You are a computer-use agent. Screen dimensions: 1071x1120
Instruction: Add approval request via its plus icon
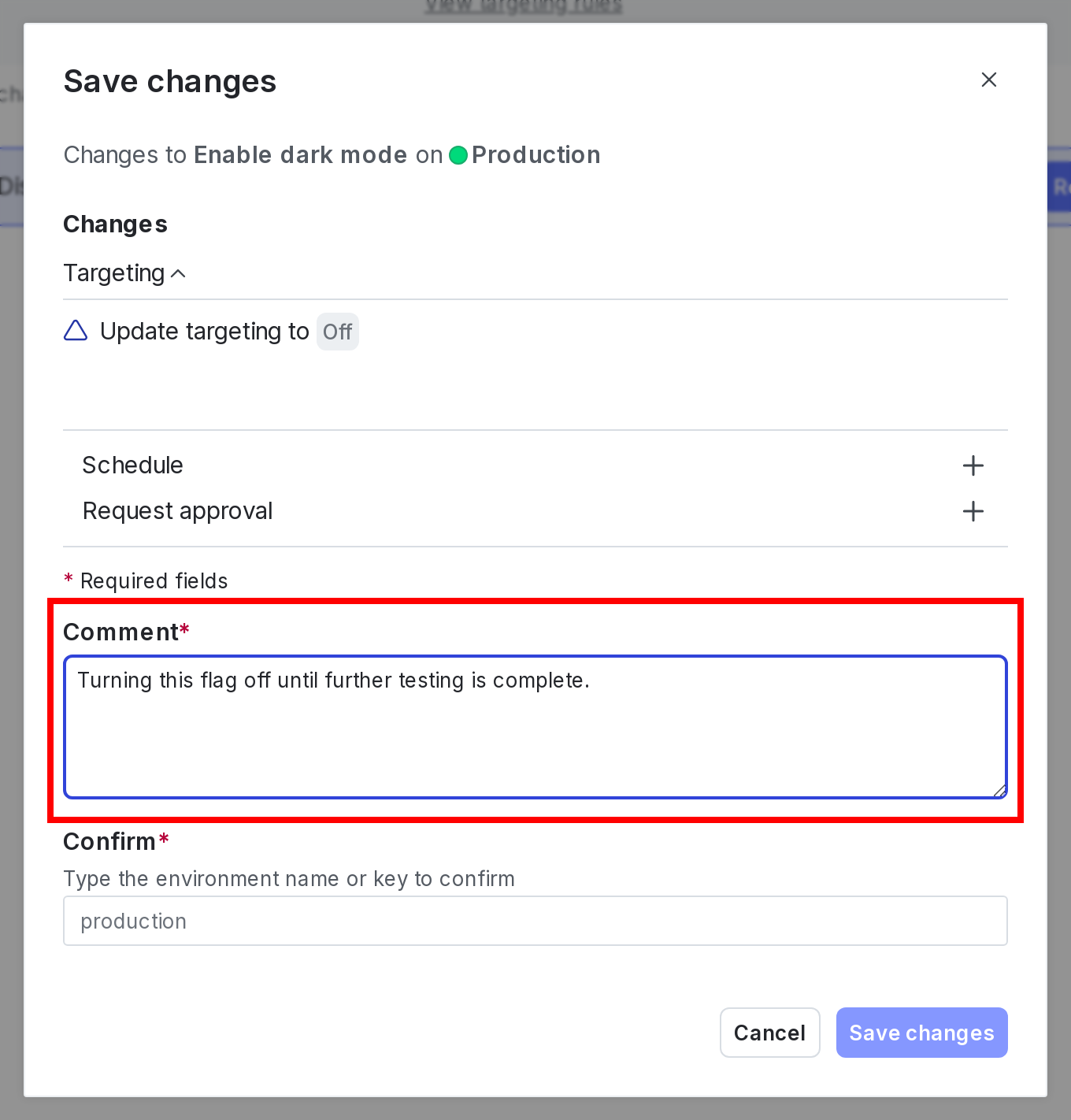tap(973, 511)
